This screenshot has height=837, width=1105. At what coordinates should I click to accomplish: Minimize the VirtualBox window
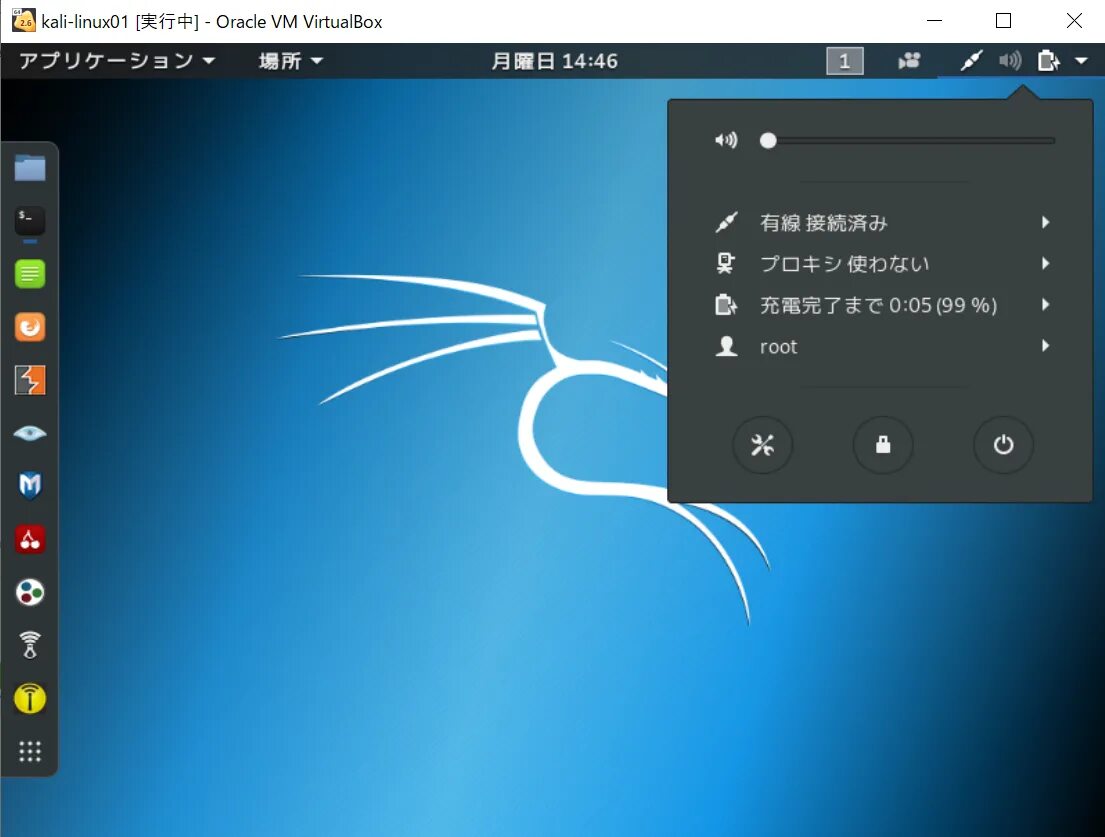point(934,21)
